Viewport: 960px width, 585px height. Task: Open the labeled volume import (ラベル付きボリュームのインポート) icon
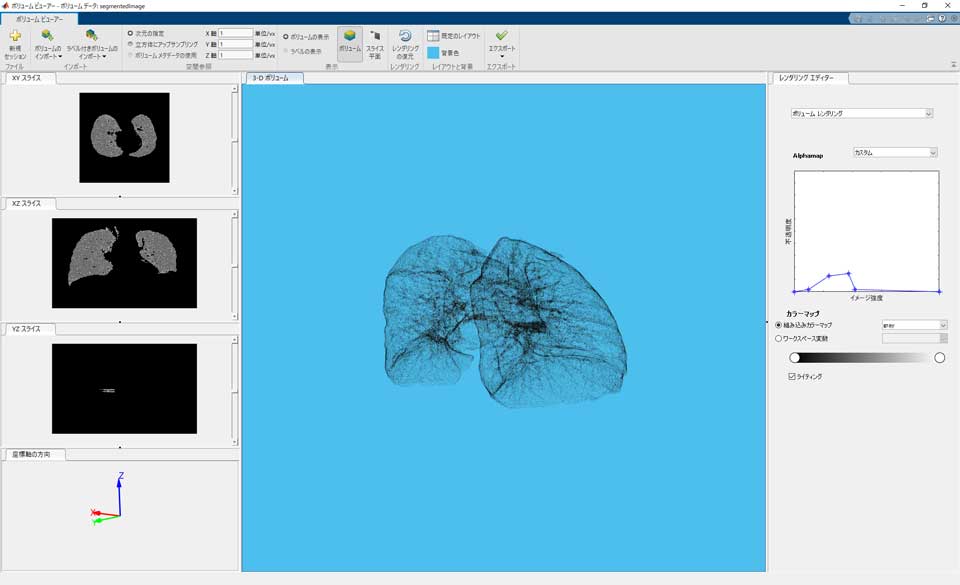[x=91, y=37]
